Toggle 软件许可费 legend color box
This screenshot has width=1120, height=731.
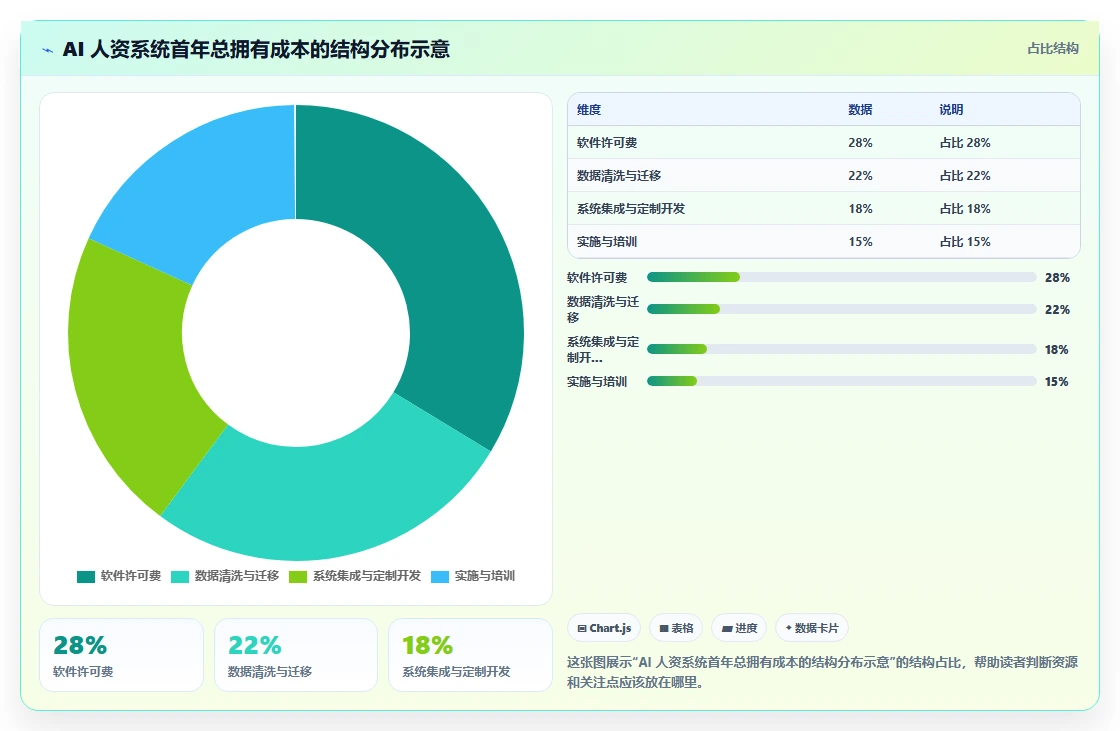click(86, 577)
